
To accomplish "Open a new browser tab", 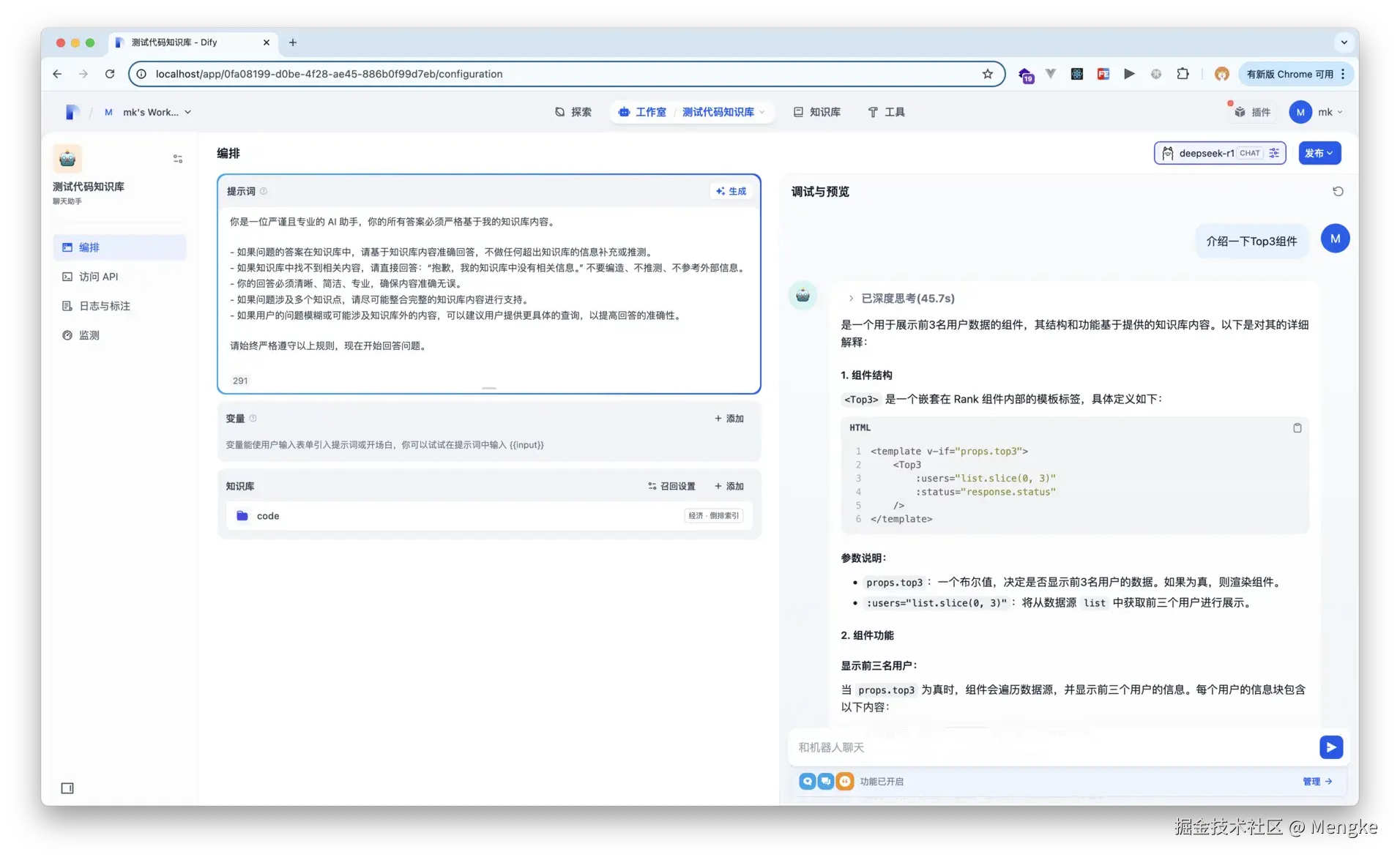I will [293, 42].
